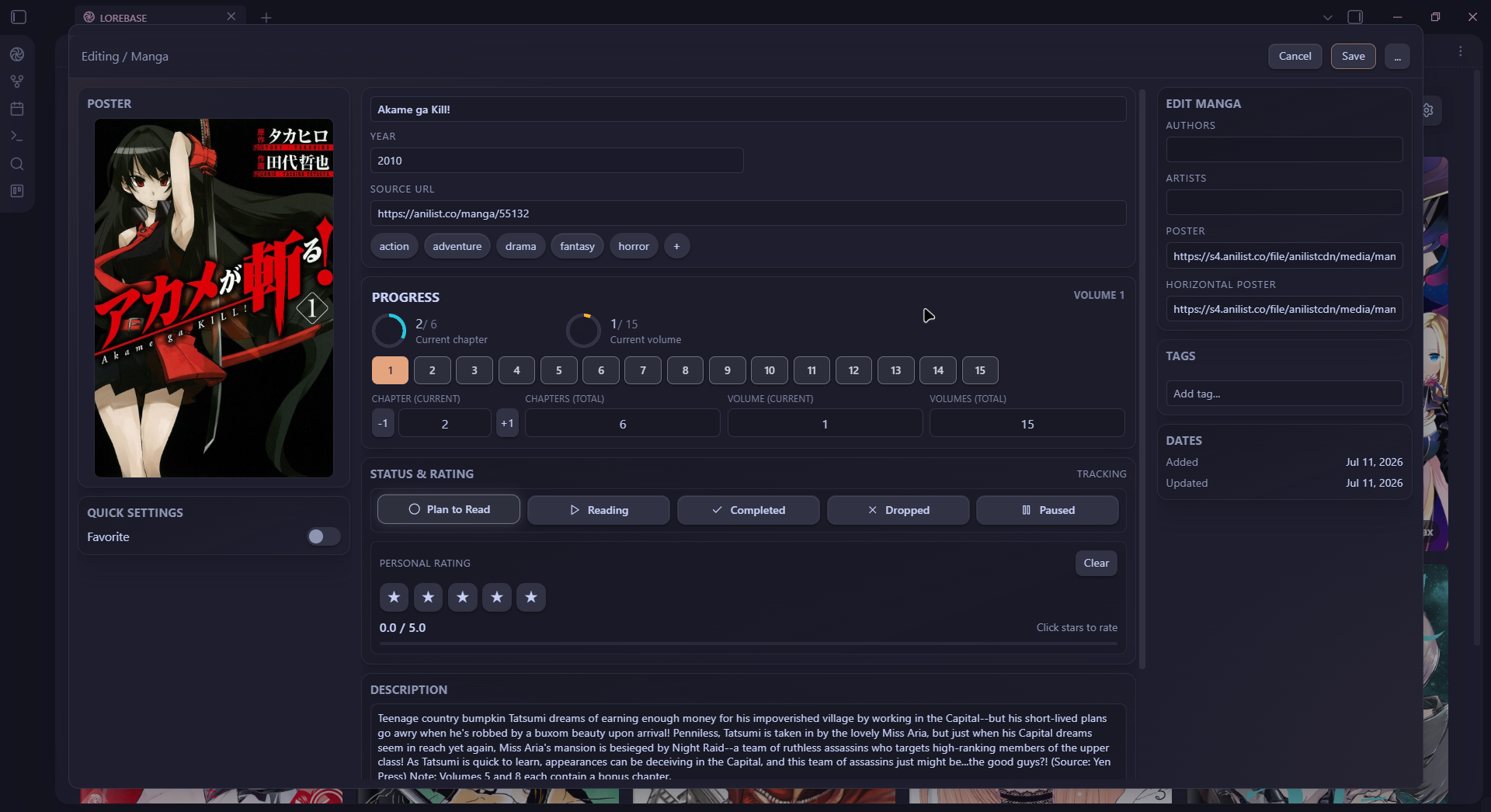Select the fantasy genre chip
Screen dimensions: 1491x812
pos(578,246)
